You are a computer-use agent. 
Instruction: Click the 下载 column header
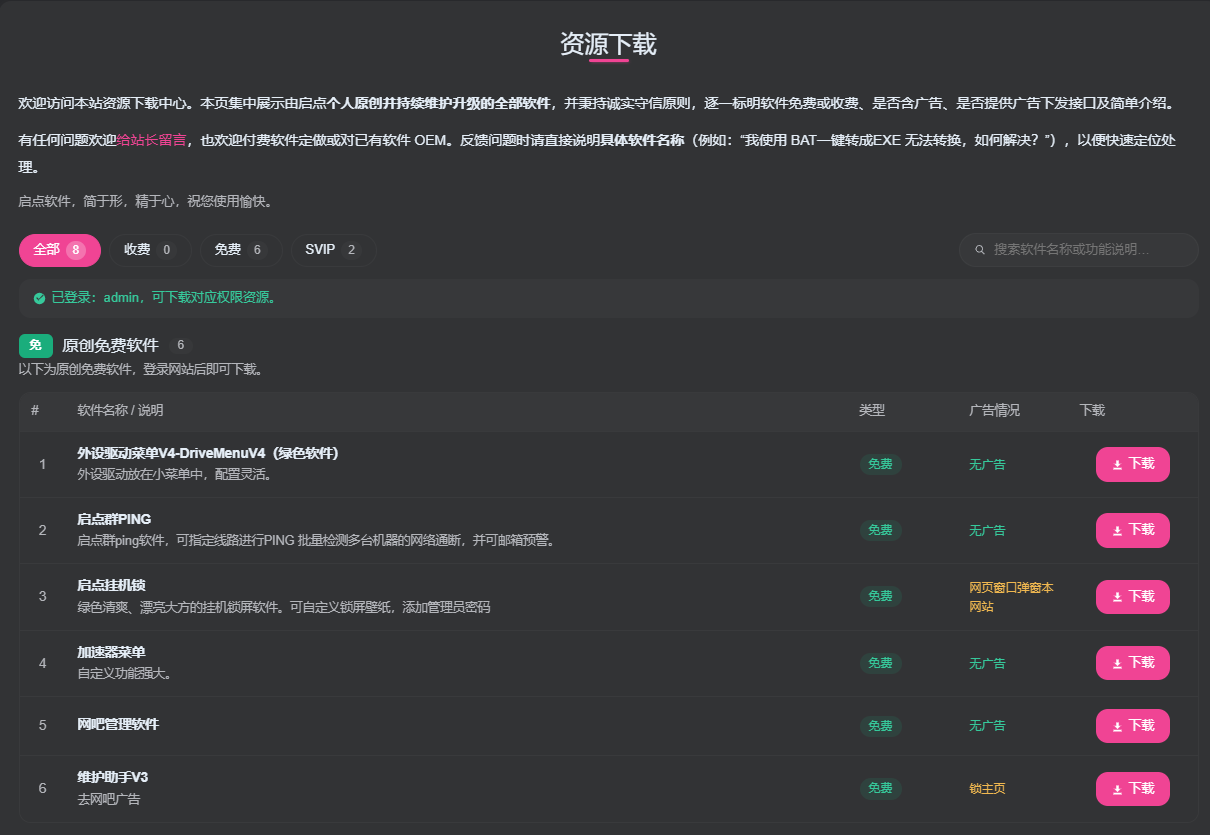tap(1092, 410)
